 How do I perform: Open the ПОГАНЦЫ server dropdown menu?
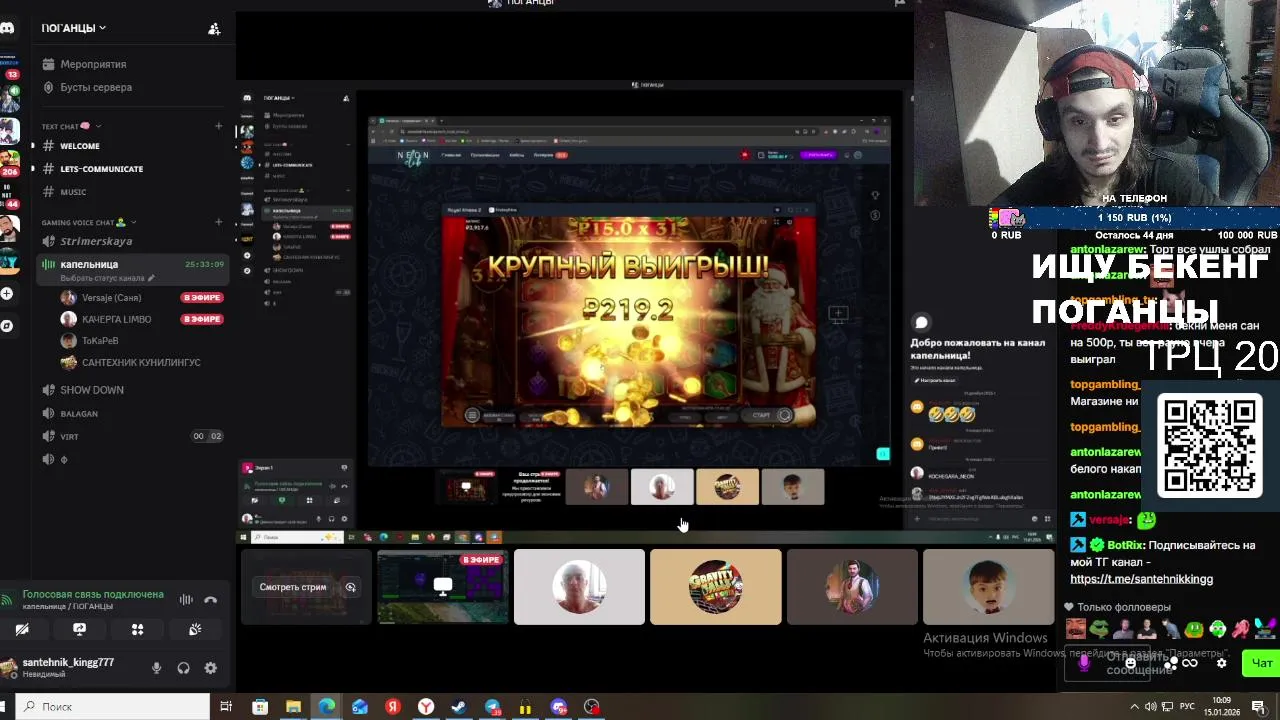pyautogui.click(x=74, y=28)
